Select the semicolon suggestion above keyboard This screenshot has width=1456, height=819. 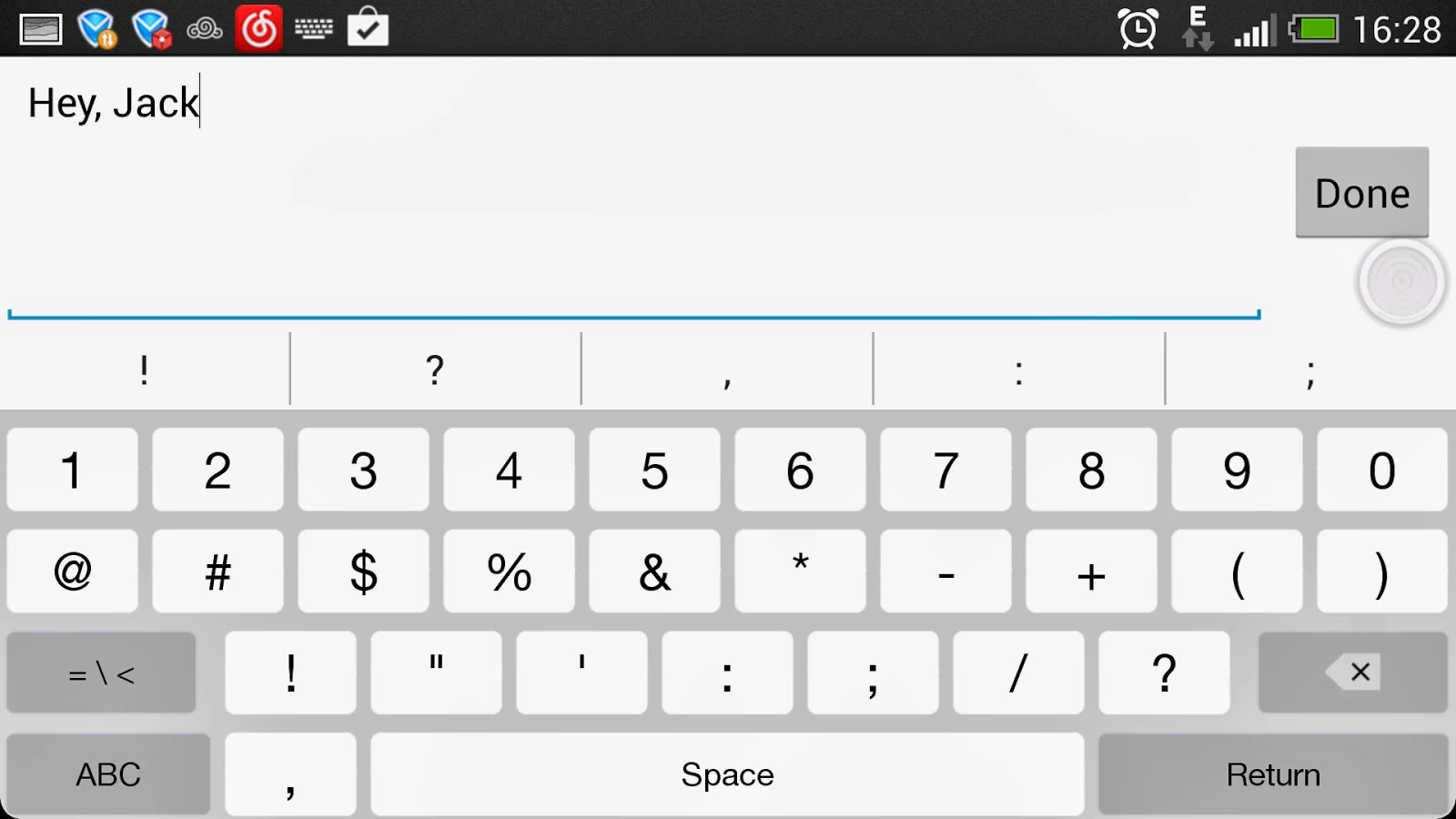click(1310, 369)
